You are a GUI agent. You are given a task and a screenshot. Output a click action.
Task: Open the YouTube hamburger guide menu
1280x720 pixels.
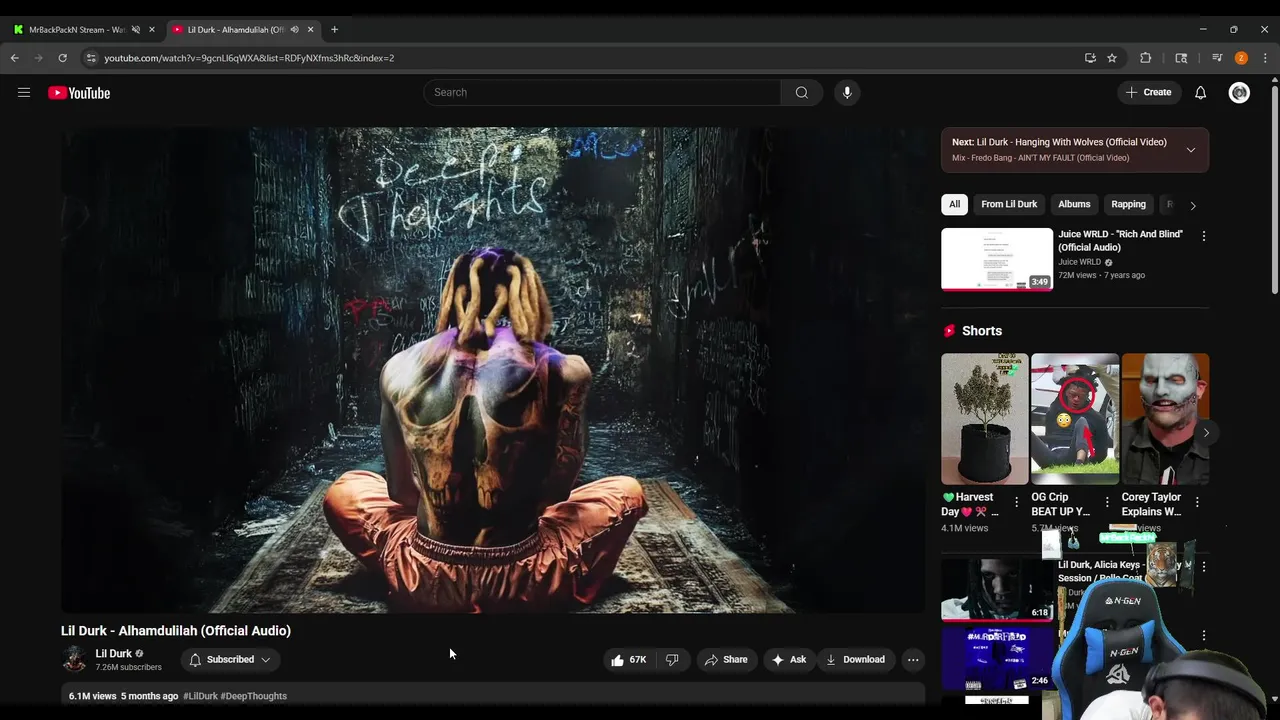(24, 93)
